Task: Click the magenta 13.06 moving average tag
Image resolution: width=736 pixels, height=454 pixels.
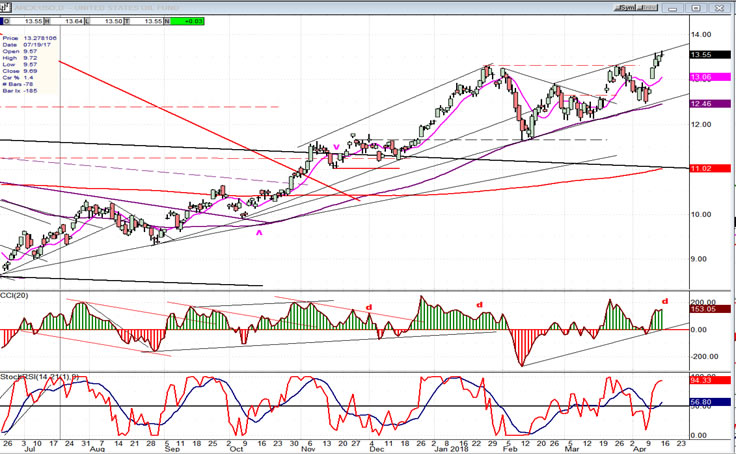Action: point(712,77)
